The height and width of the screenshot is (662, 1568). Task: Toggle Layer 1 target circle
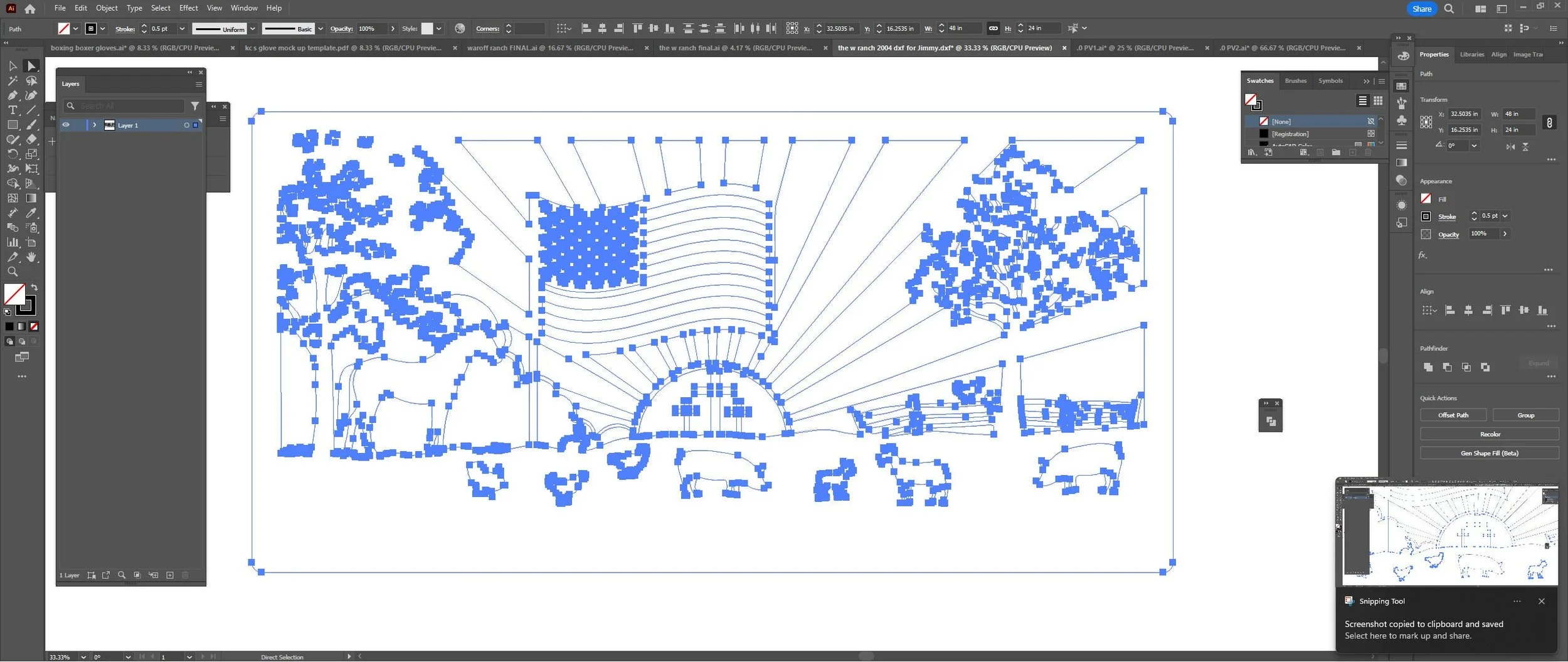click(186, 125)
